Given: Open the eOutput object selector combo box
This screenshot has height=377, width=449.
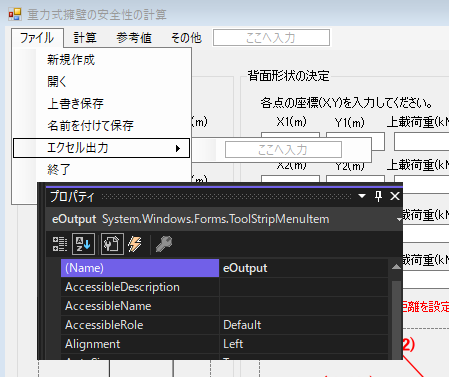Looking at the screenshot, I should (224, 219).
